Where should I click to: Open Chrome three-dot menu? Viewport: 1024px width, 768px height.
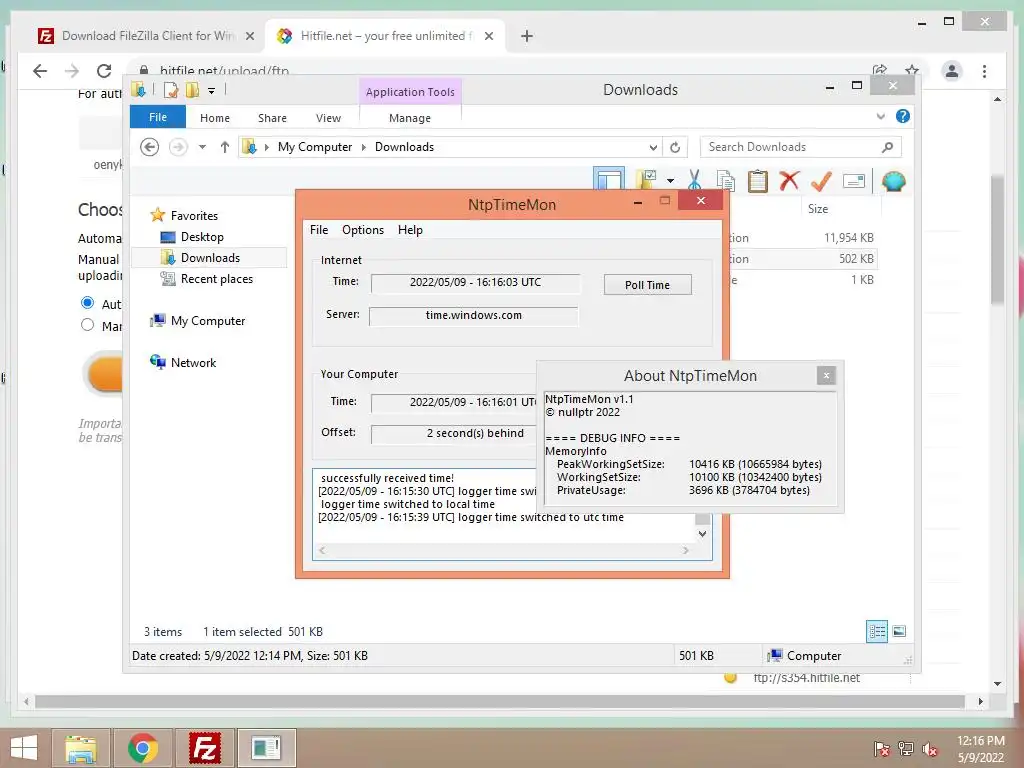pyautogui.click(x=984, y=71)
